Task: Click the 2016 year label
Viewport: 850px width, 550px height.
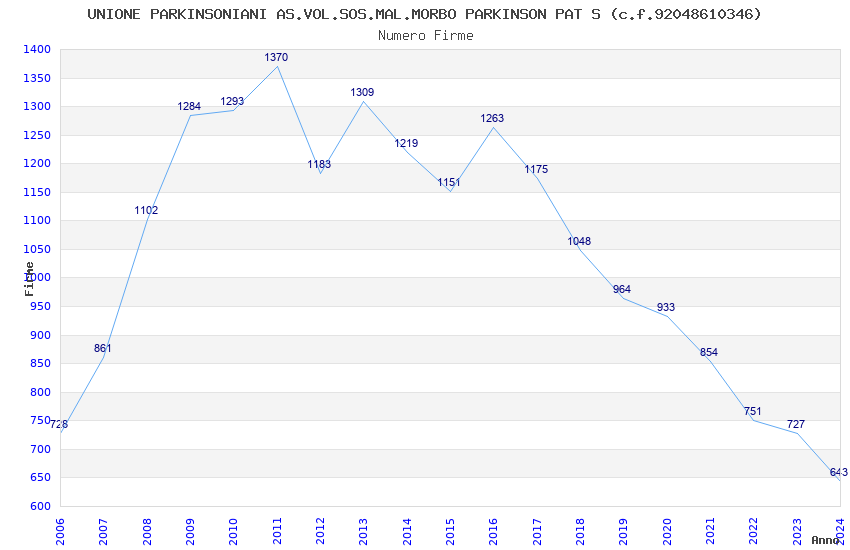Action: click(x=493, y=532)
